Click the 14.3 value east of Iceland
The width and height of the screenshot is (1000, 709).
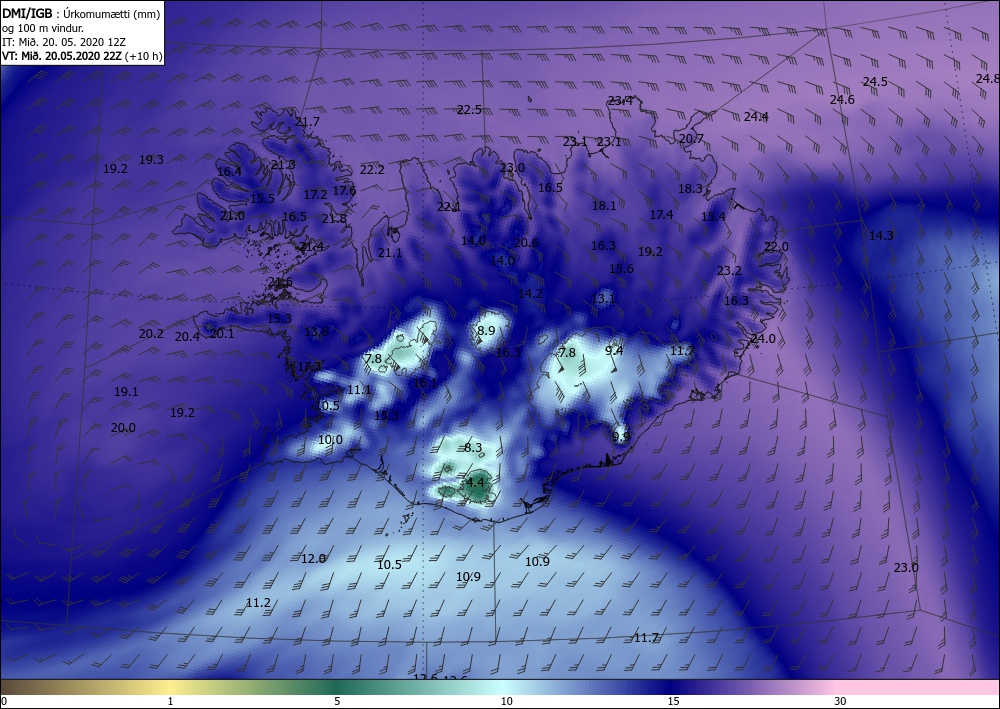point(881,235)
